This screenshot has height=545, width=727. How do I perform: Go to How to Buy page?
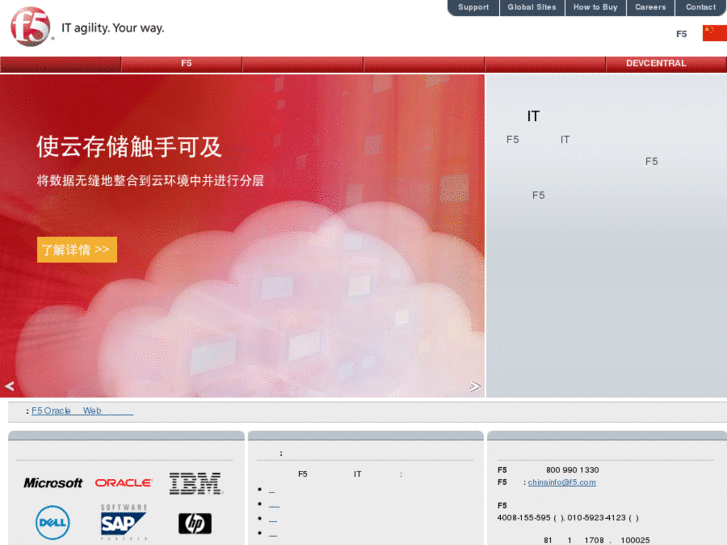tap(595, 7)
